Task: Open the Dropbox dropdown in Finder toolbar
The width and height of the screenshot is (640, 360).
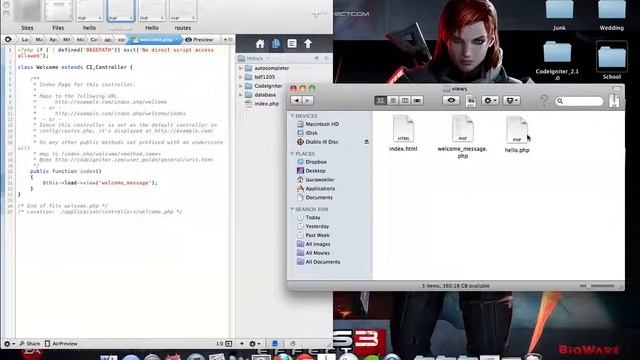Action: [511, 100]
